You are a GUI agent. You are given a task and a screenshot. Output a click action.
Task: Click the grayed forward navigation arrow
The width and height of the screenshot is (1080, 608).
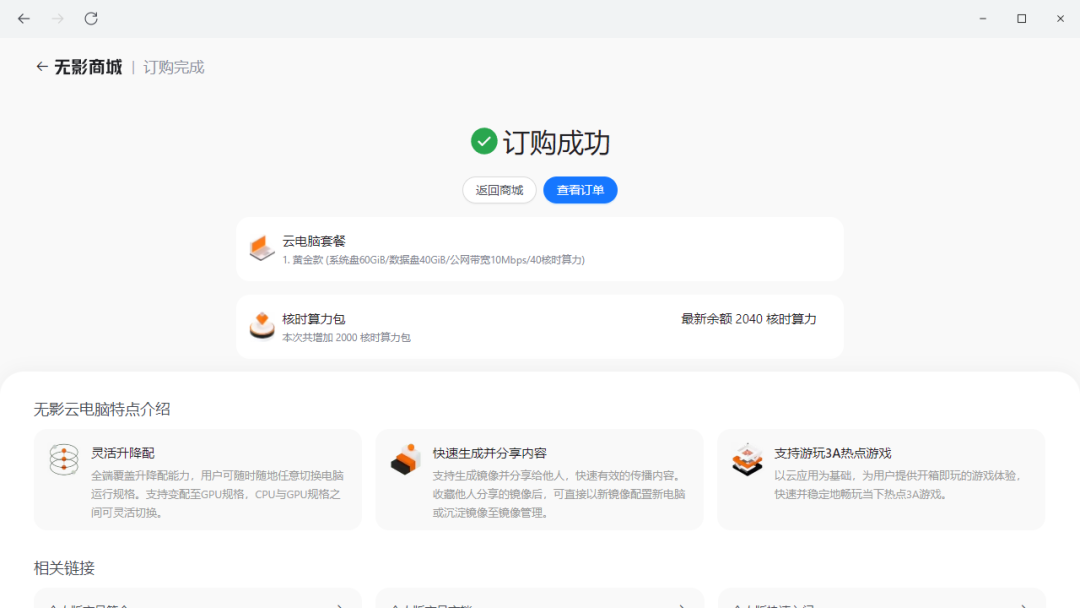57,18
